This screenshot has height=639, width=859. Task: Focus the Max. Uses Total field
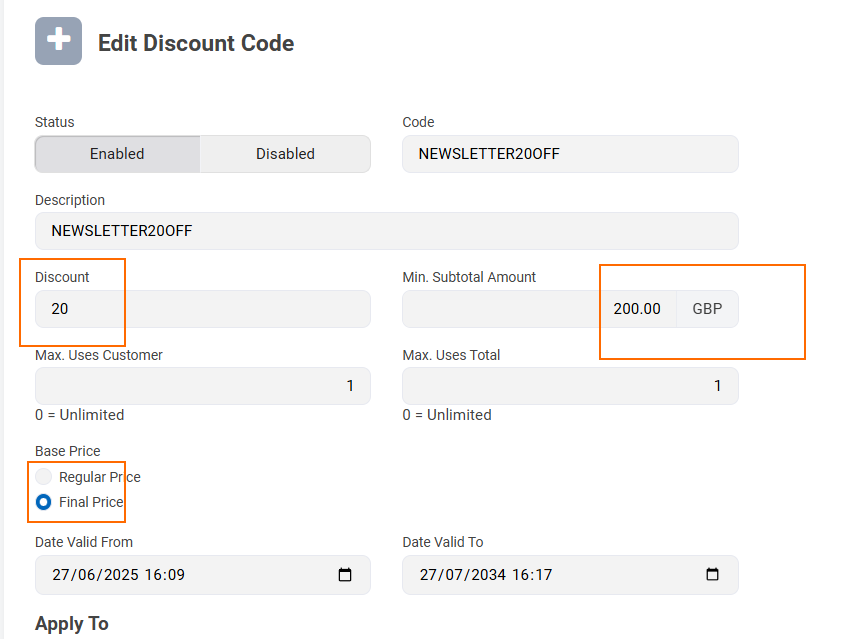(570, 386)
